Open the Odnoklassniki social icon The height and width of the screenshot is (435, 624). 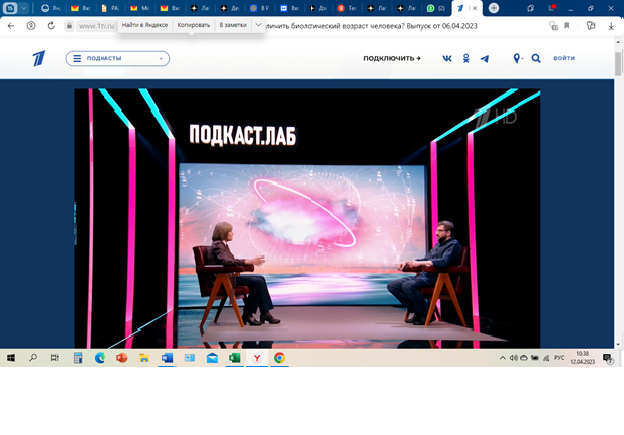466,59
